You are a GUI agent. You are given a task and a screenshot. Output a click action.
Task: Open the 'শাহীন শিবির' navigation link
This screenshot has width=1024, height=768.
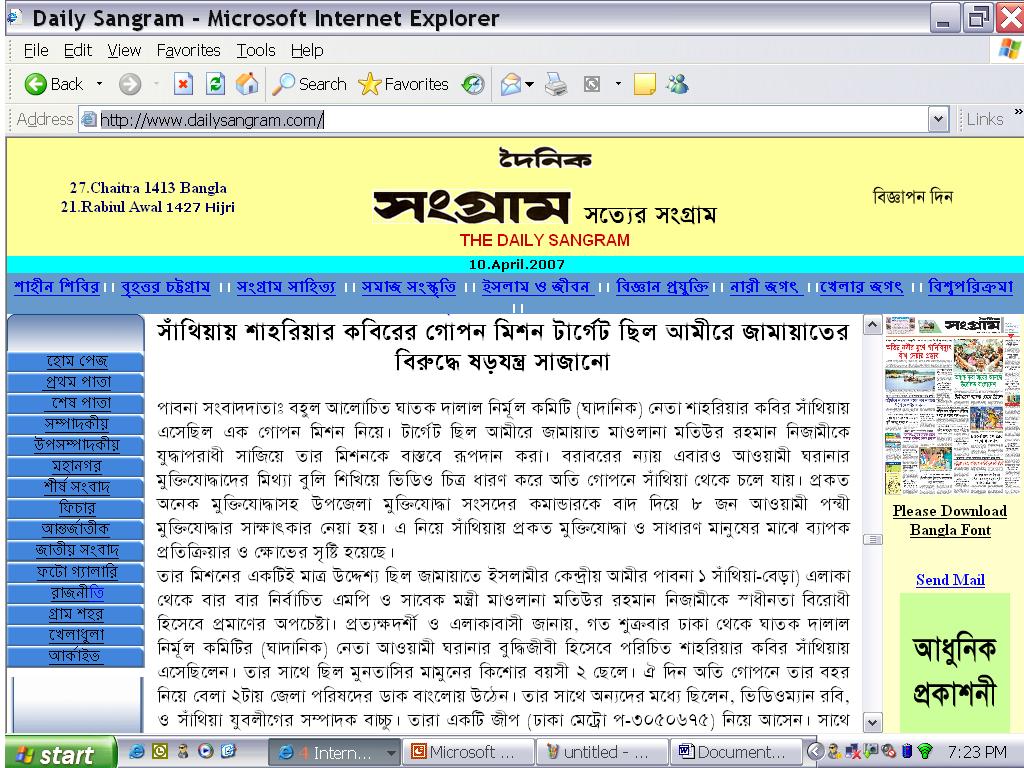tap(56, 287)
